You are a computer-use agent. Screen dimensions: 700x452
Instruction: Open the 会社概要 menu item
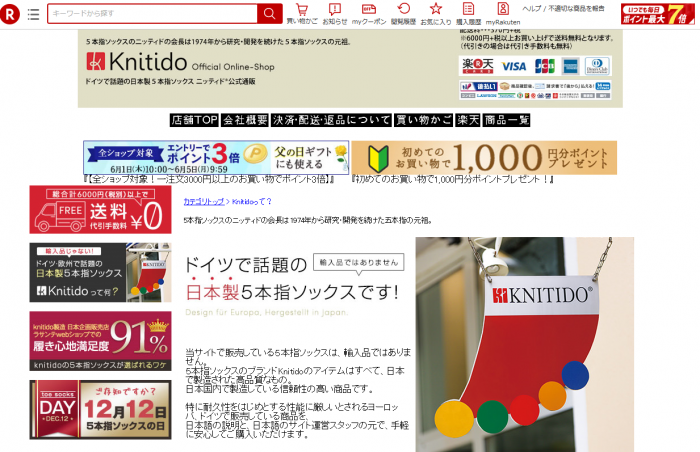[x=245, y=120]
